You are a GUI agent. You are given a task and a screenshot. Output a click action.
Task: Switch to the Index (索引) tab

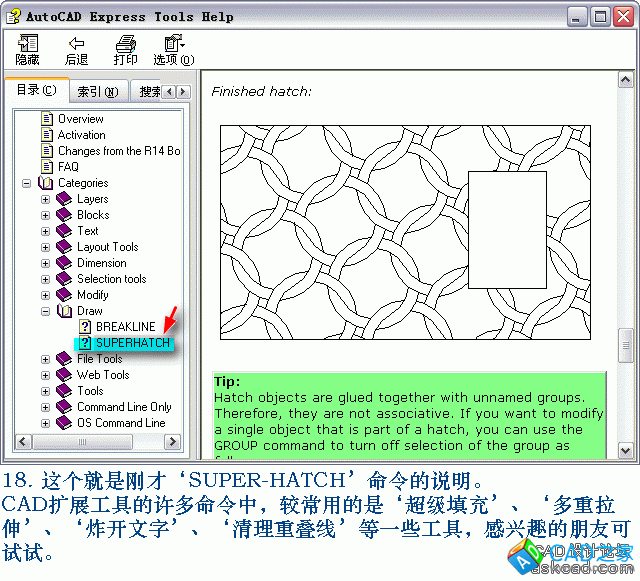[97, 92]
